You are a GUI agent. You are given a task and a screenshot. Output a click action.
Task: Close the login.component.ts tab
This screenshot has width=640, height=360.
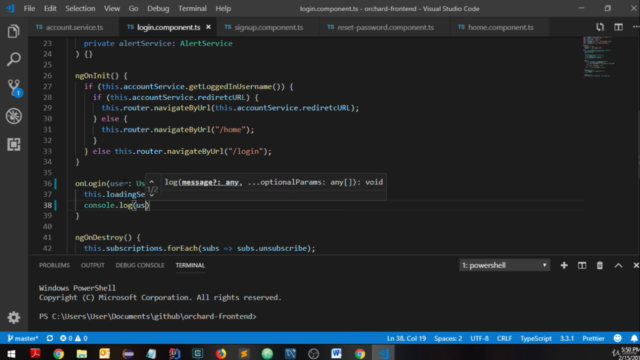[x=209, y=27]
